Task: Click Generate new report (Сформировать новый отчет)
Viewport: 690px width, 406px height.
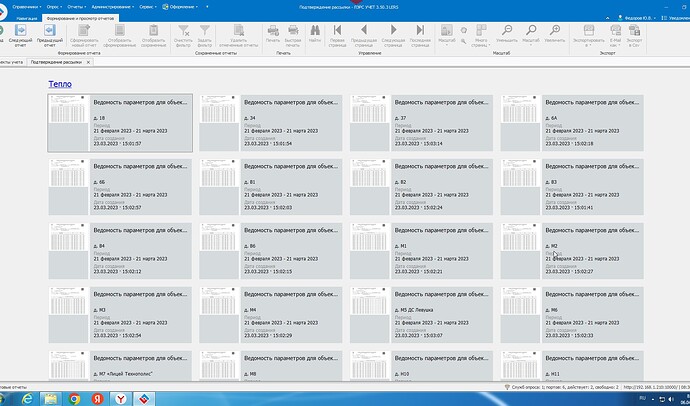Action: [x=84, y=35]
